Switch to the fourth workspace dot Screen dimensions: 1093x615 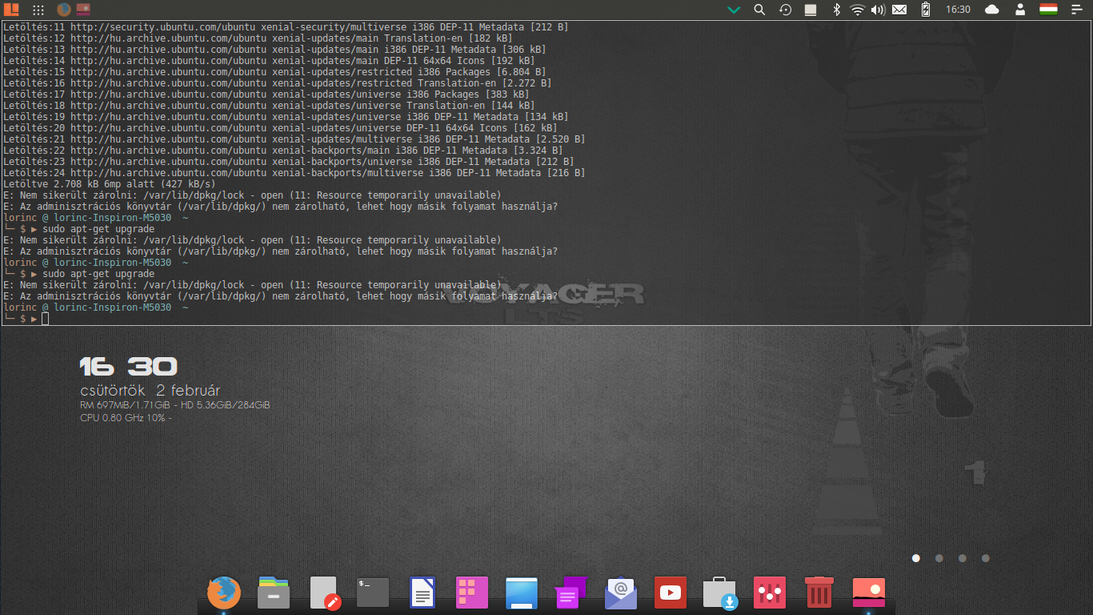(985, 558)
